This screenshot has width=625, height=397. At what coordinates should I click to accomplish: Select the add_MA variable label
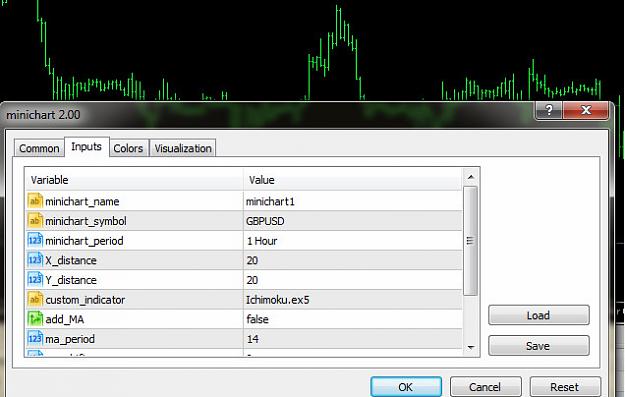[x=65, y=319]
